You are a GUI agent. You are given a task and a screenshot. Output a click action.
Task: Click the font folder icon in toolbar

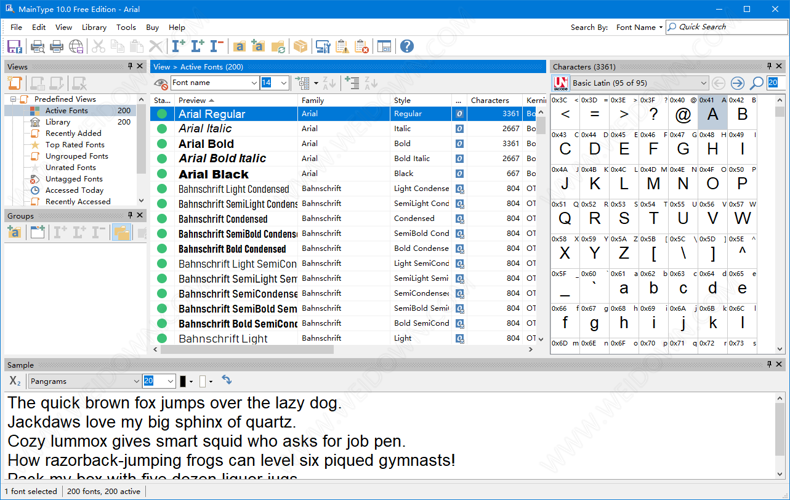tap(239, 46)
